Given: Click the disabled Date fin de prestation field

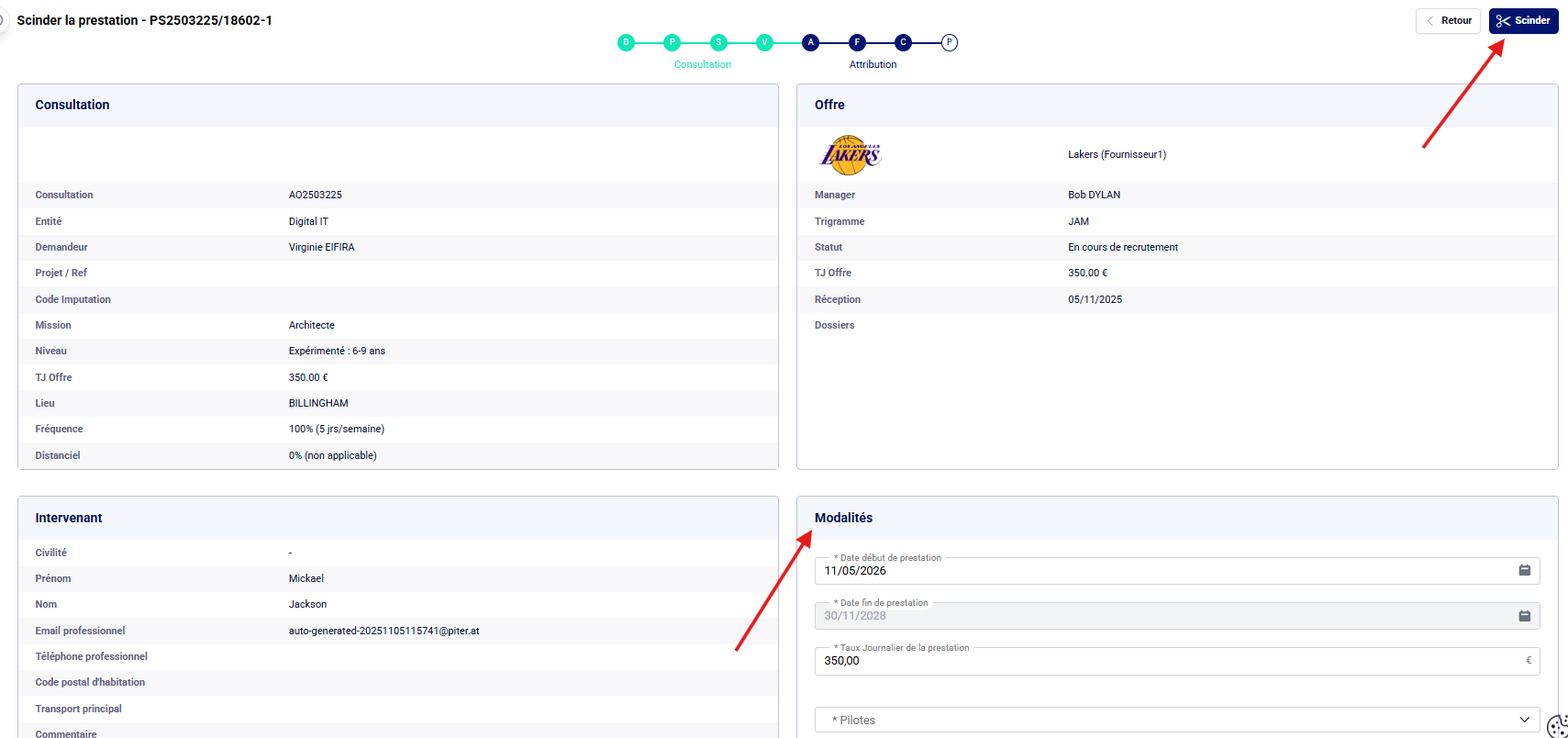Looking at the screenshot, I should (1177, 616).
